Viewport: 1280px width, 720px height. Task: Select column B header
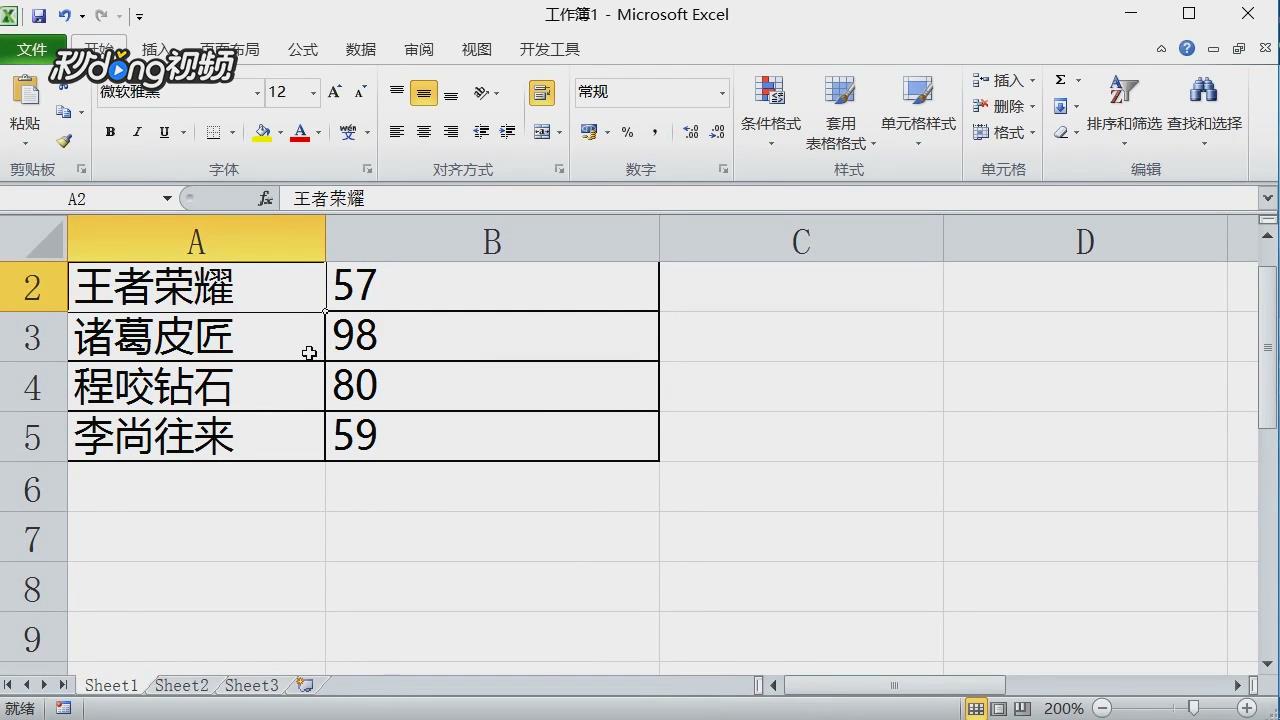pyautogui.click(x=492, y=241)
